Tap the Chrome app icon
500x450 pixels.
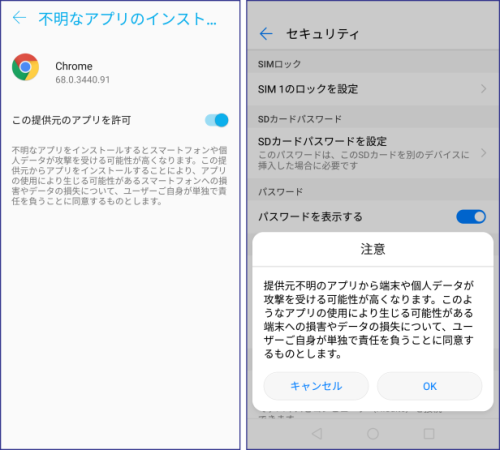tap(25, 67)
